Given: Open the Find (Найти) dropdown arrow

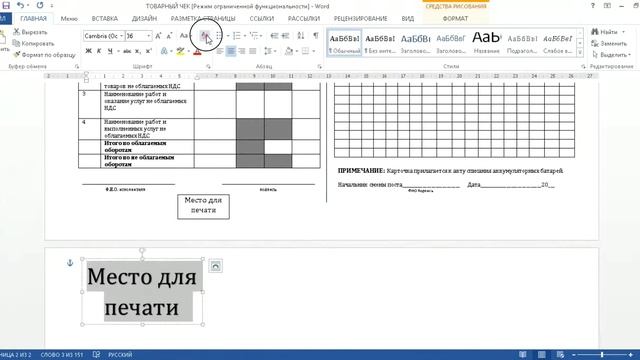Looking at the screenshot, I should pos(623,32).
